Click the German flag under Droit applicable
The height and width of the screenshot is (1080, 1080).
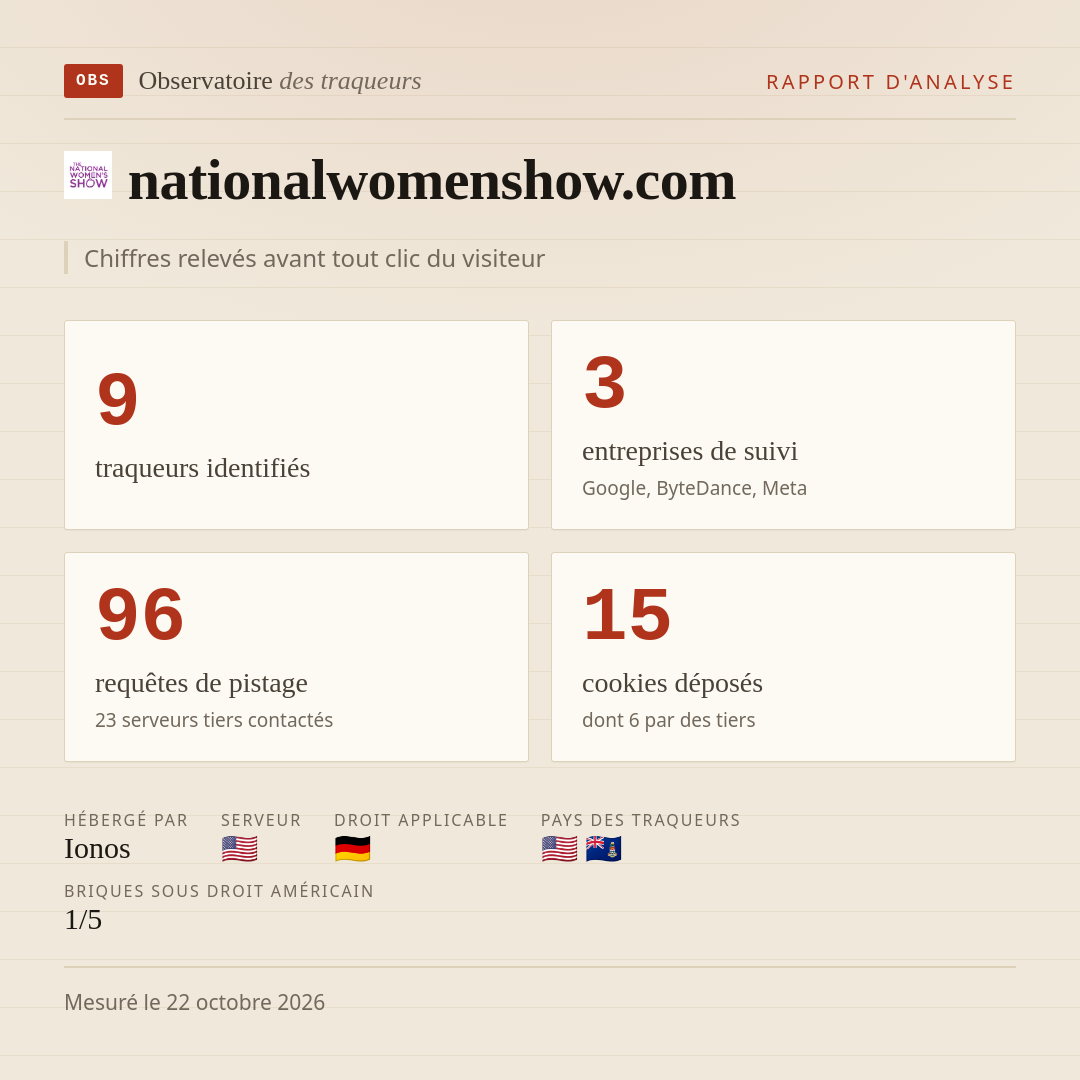coord(353,849)
